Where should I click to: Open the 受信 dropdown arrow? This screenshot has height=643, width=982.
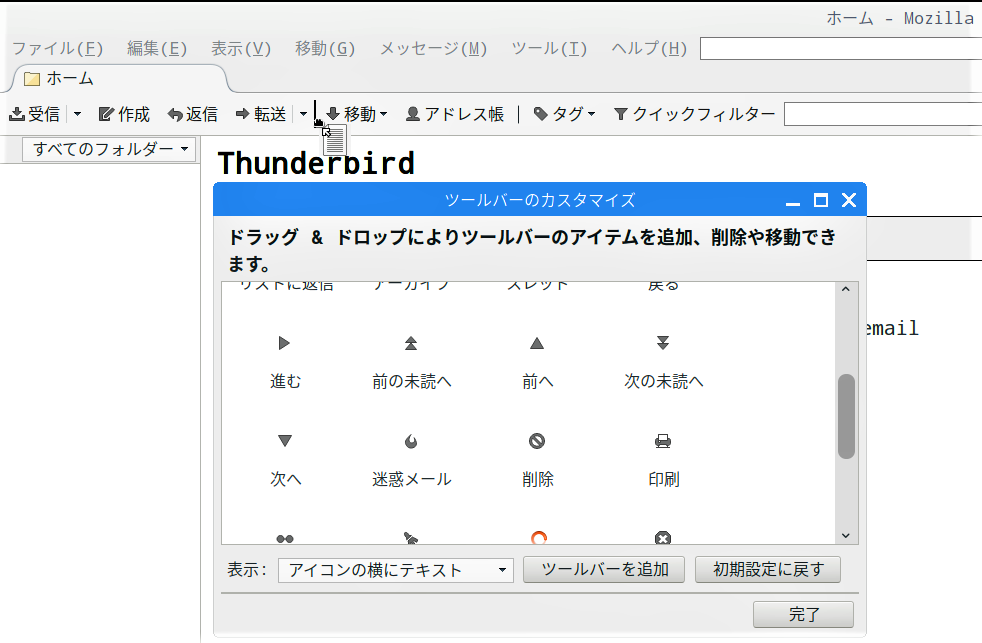78,114
